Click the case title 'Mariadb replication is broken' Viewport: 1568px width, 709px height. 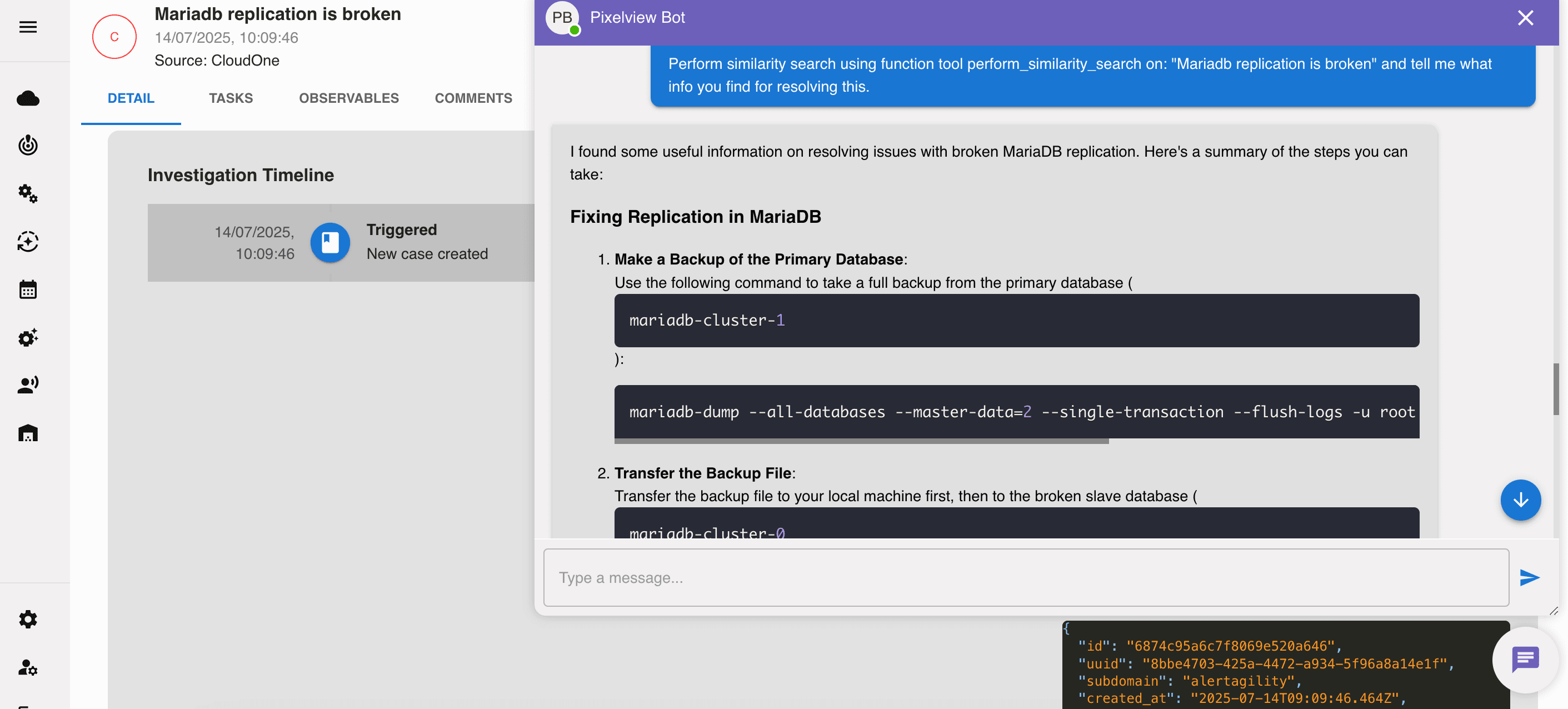[278, 14]
